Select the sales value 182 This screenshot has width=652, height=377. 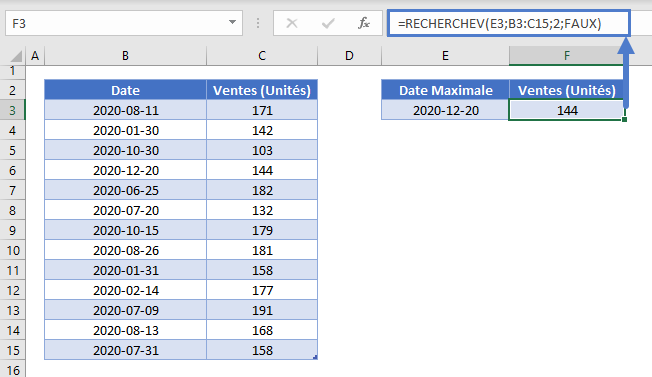[262, 190]
